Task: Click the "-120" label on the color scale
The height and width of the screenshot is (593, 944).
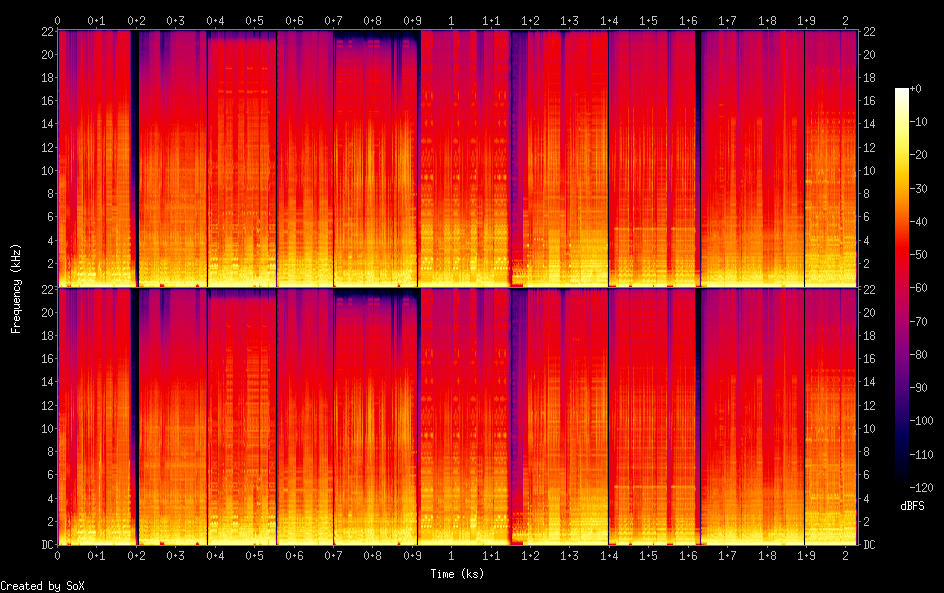Action: [x=921, y=488]
